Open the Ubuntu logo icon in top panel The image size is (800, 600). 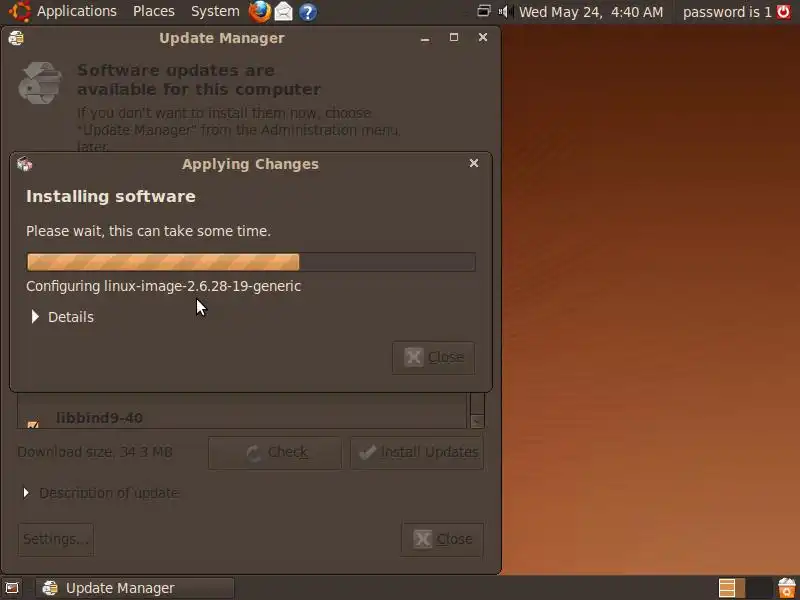click(x=20, y=11)
